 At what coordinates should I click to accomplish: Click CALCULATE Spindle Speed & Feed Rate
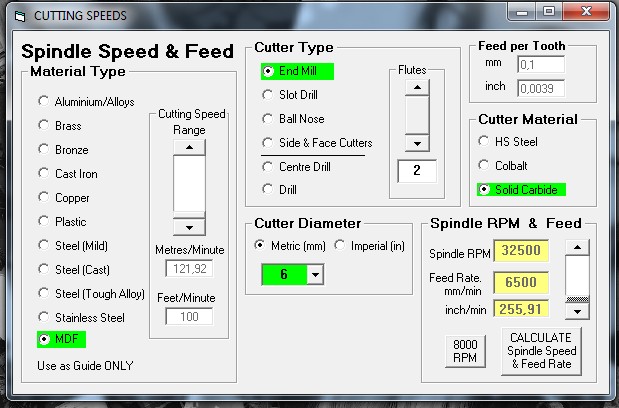540,352
